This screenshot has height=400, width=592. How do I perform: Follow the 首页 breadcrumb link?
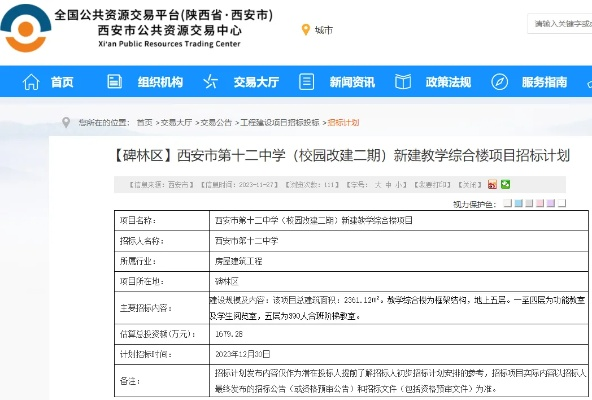click(x=144, y=122)
